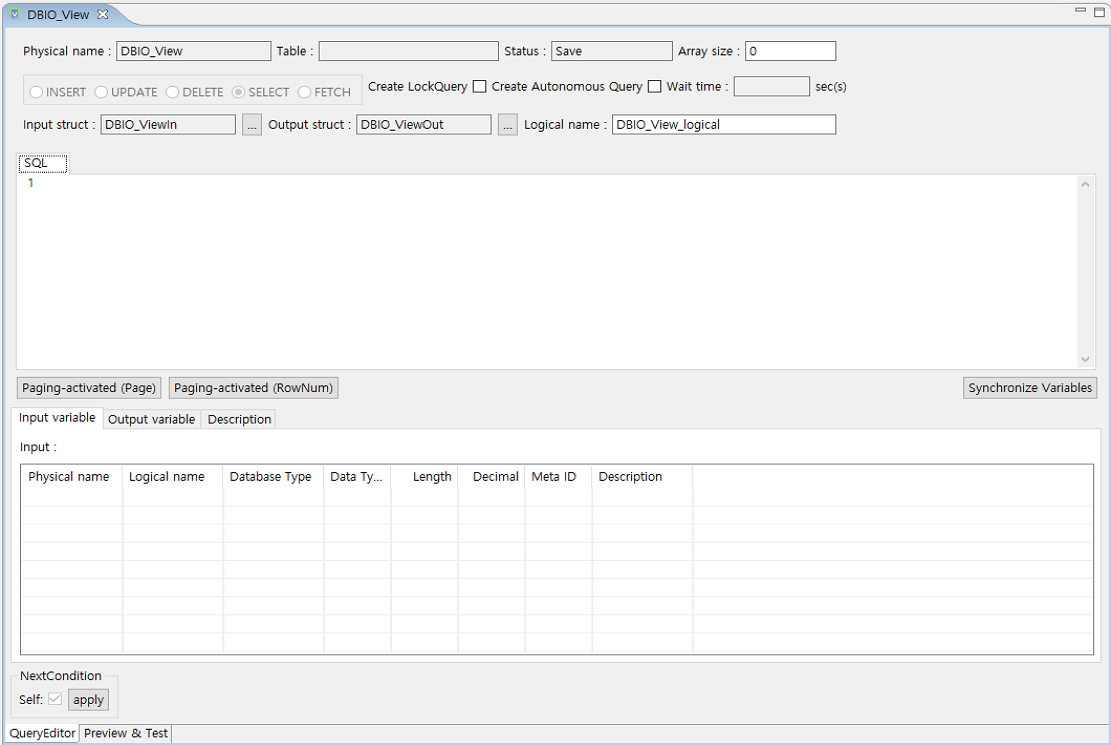Select the INSERT radio button

point(36,92)
